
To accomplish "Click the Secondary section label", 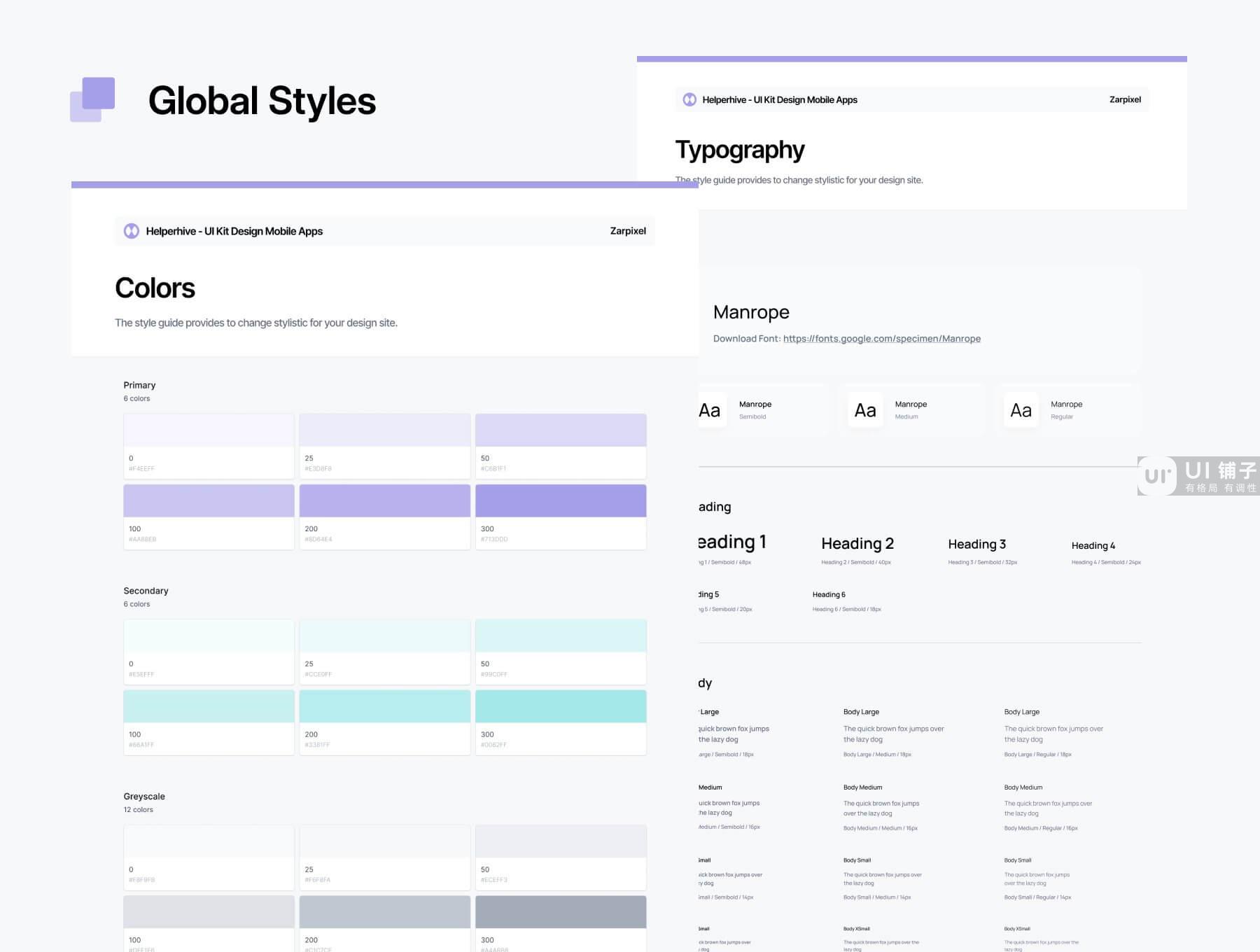I will (x=146, y=591).
